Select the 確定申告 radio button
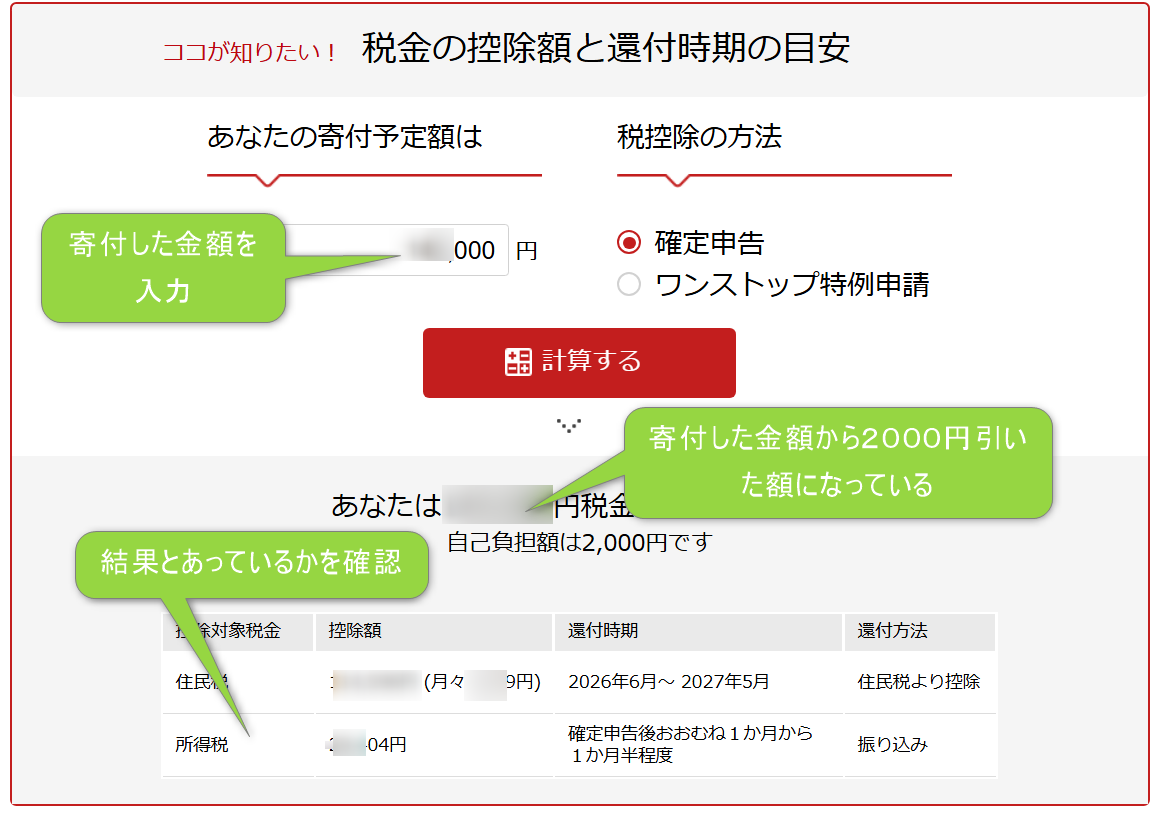The height and width of the screenshot is (817, 1161). [629, 243]
